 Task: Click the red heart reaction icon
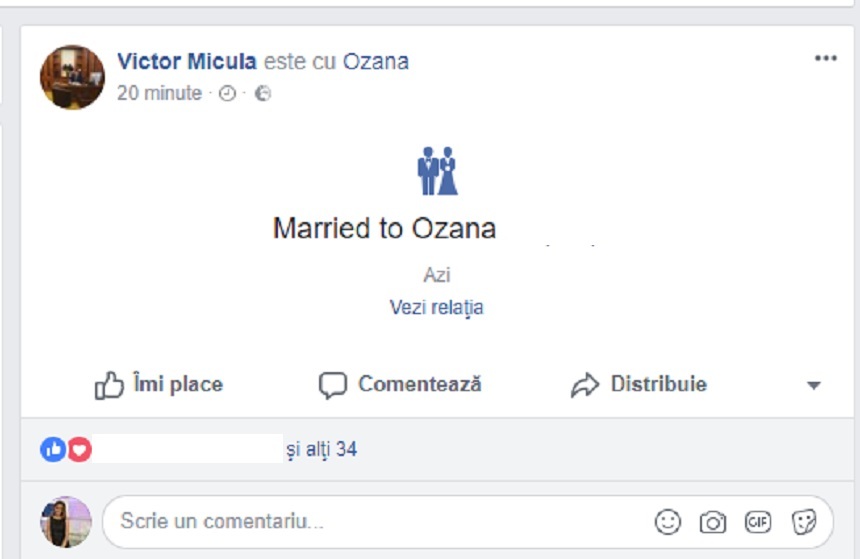coord(79,450)
